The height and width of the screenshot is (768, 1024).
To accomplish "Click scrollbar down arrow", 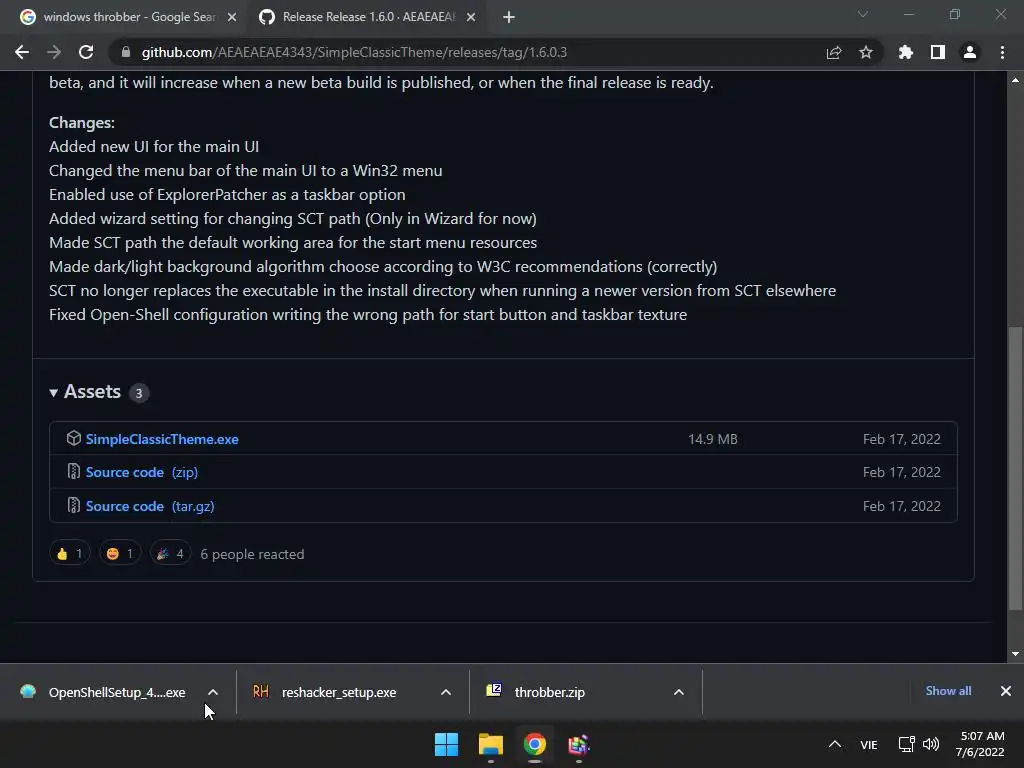I will pyautogui.click(x=1016, y=654).
